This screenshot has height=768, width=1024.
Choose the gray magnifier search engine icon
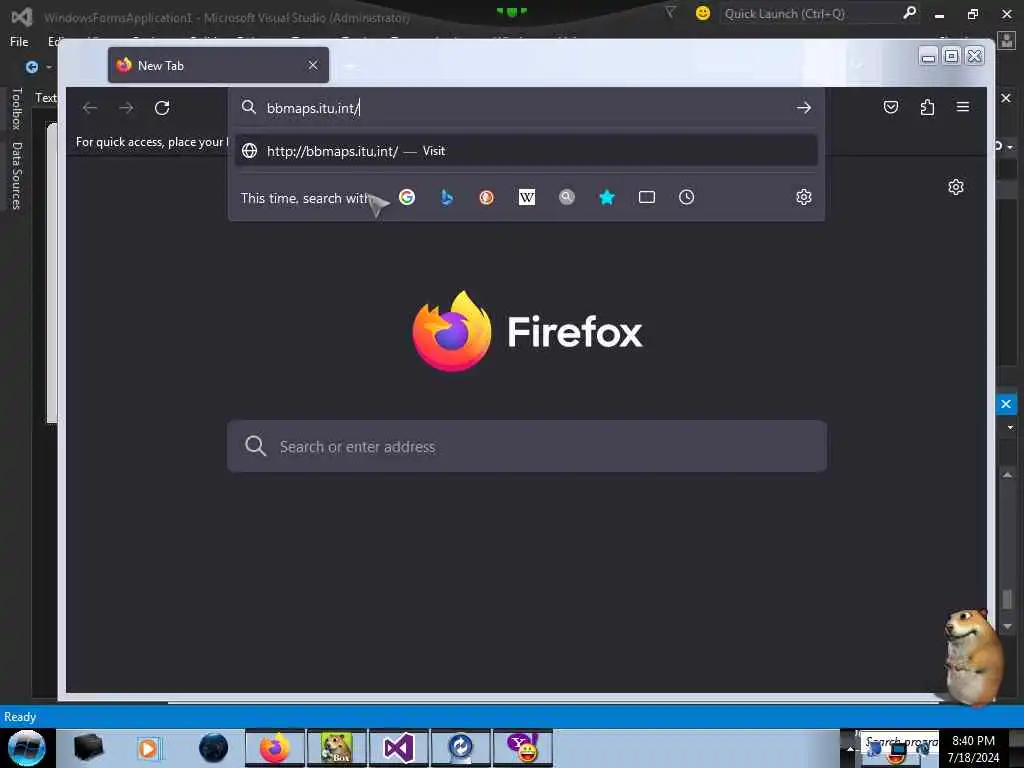(567, 197)
